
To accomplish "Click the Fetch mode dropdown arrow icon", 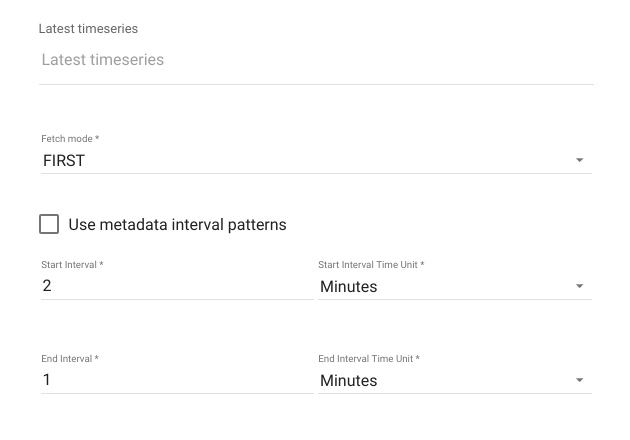I will click(x=579, y=160).
